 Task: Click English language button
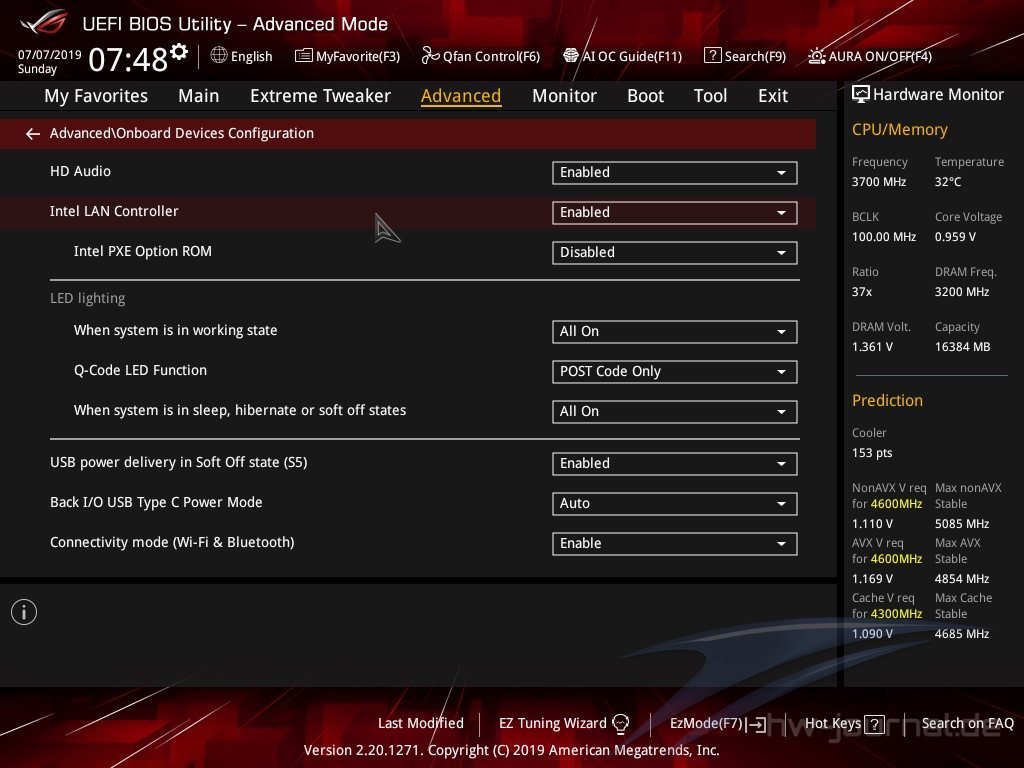pos(251,57)
